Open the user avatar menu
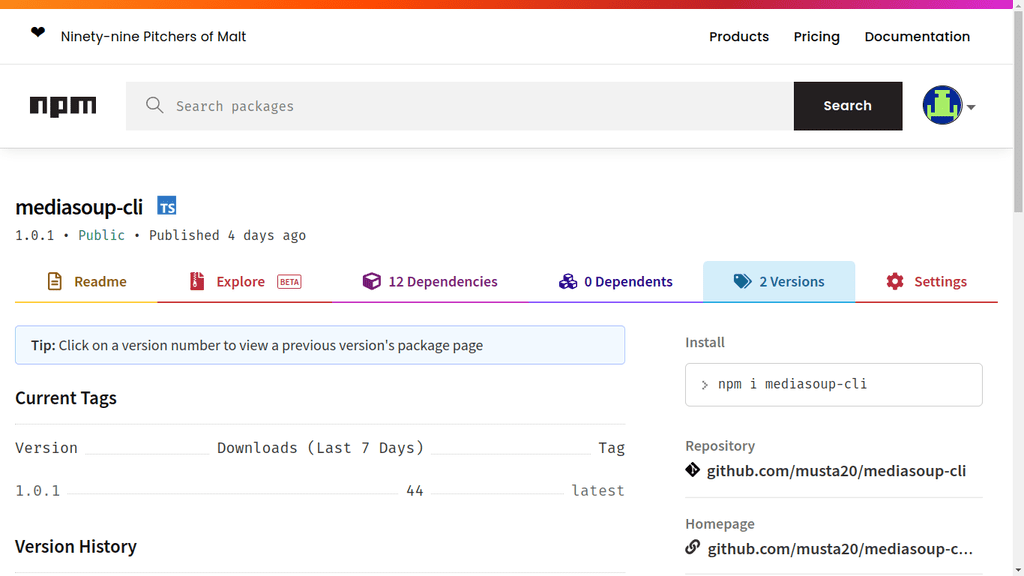This screenshot has width=1024, height=576. (x=942, y=105)
